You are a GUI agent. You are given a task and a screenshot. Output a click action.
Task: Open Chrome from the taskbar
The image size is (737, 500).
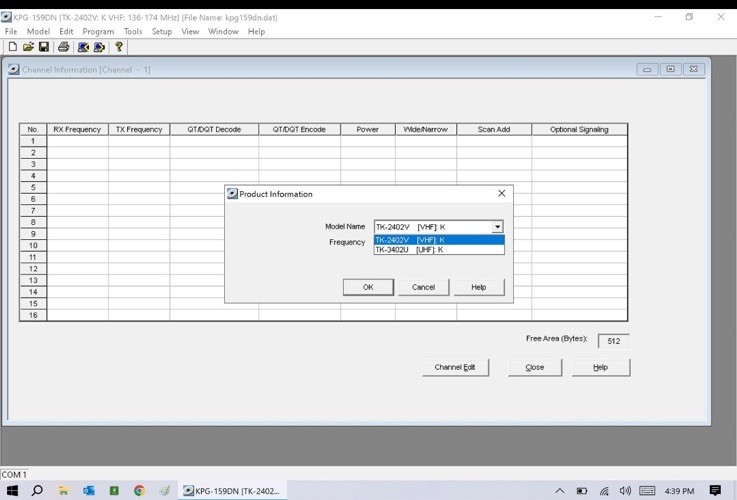tap(139, 491)
